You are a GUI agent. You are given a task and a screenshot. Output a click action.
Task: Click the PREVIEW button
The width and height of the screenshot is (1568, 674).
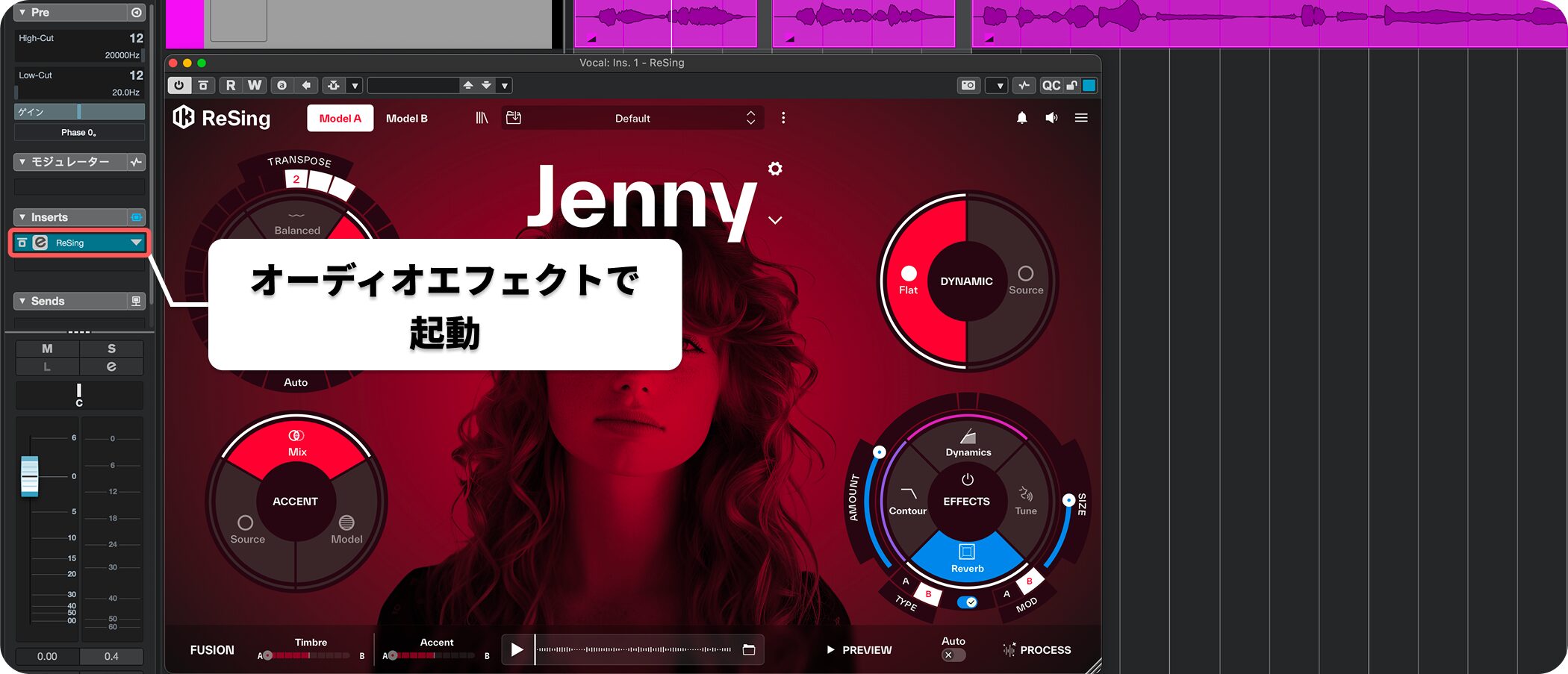pos(859,649)
